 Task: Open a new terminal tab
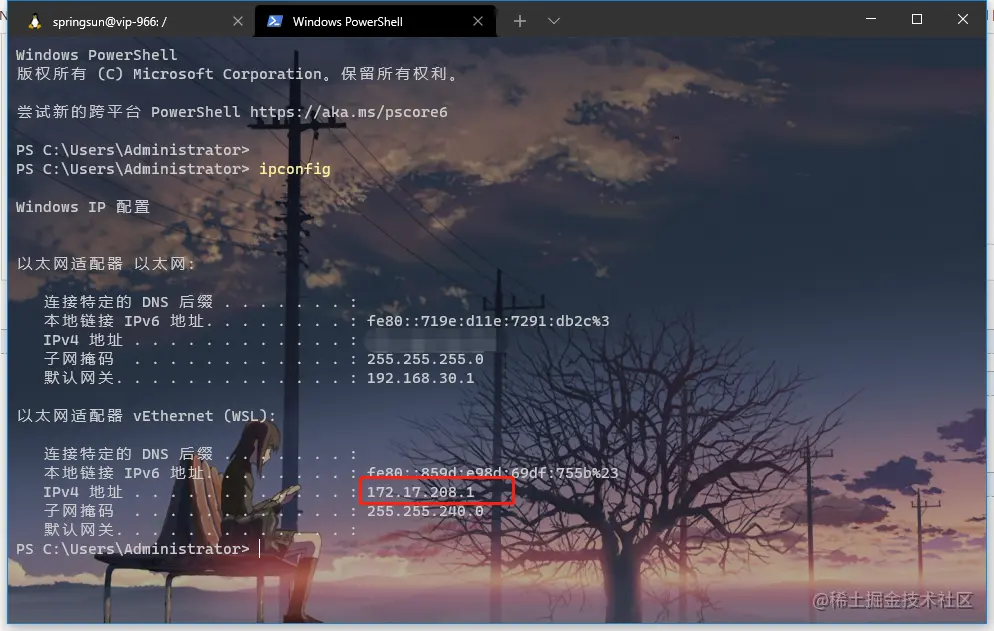520,22
